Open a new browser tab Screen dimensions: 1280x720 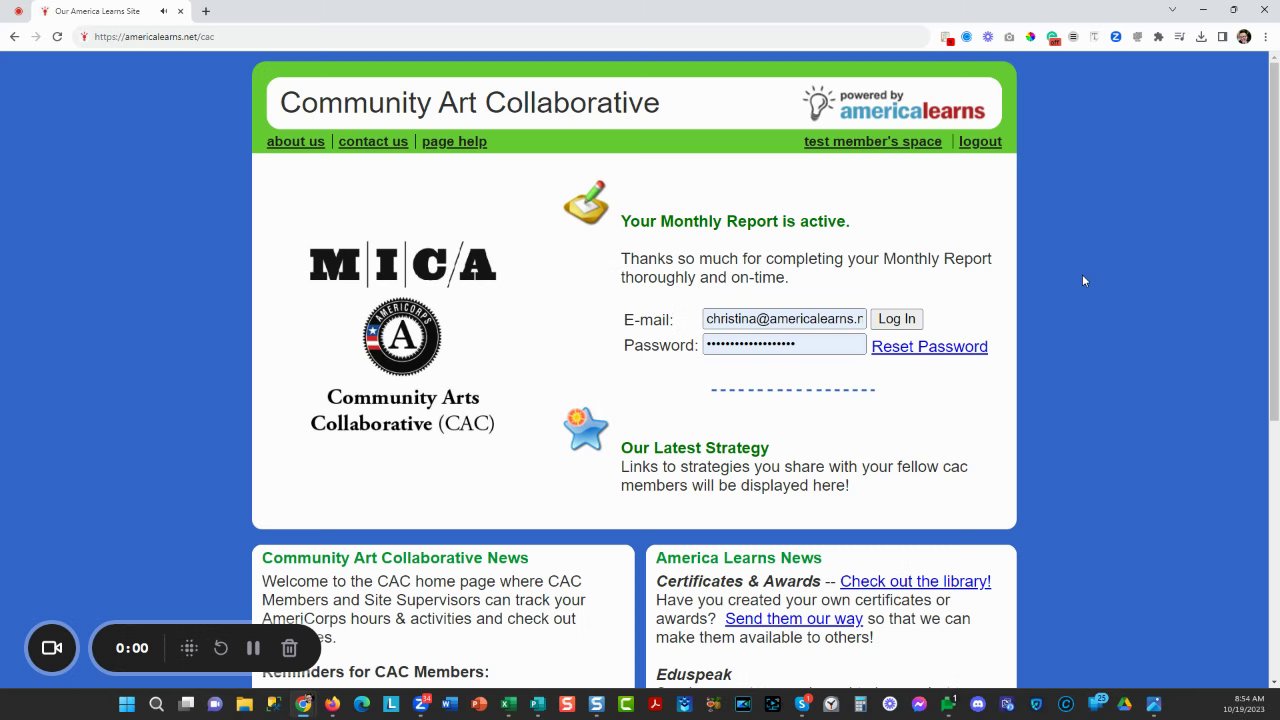[206, 11]
